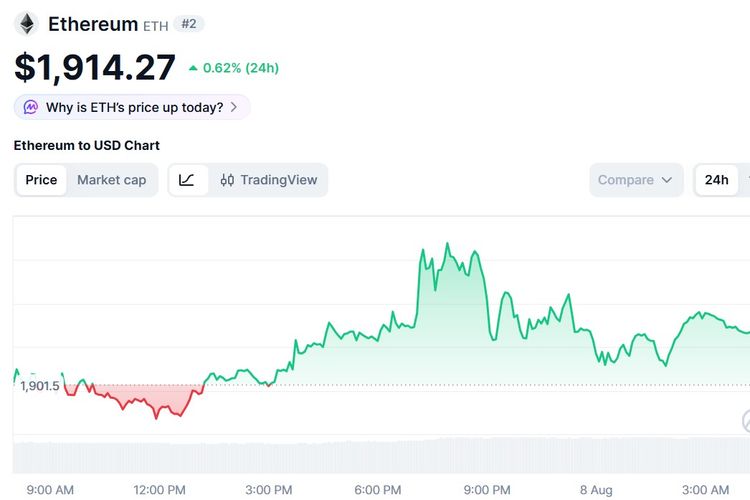This screenshot has height=500, width=750.
Task: Click the 12:00 PM axis label
Action: [159, 490]
